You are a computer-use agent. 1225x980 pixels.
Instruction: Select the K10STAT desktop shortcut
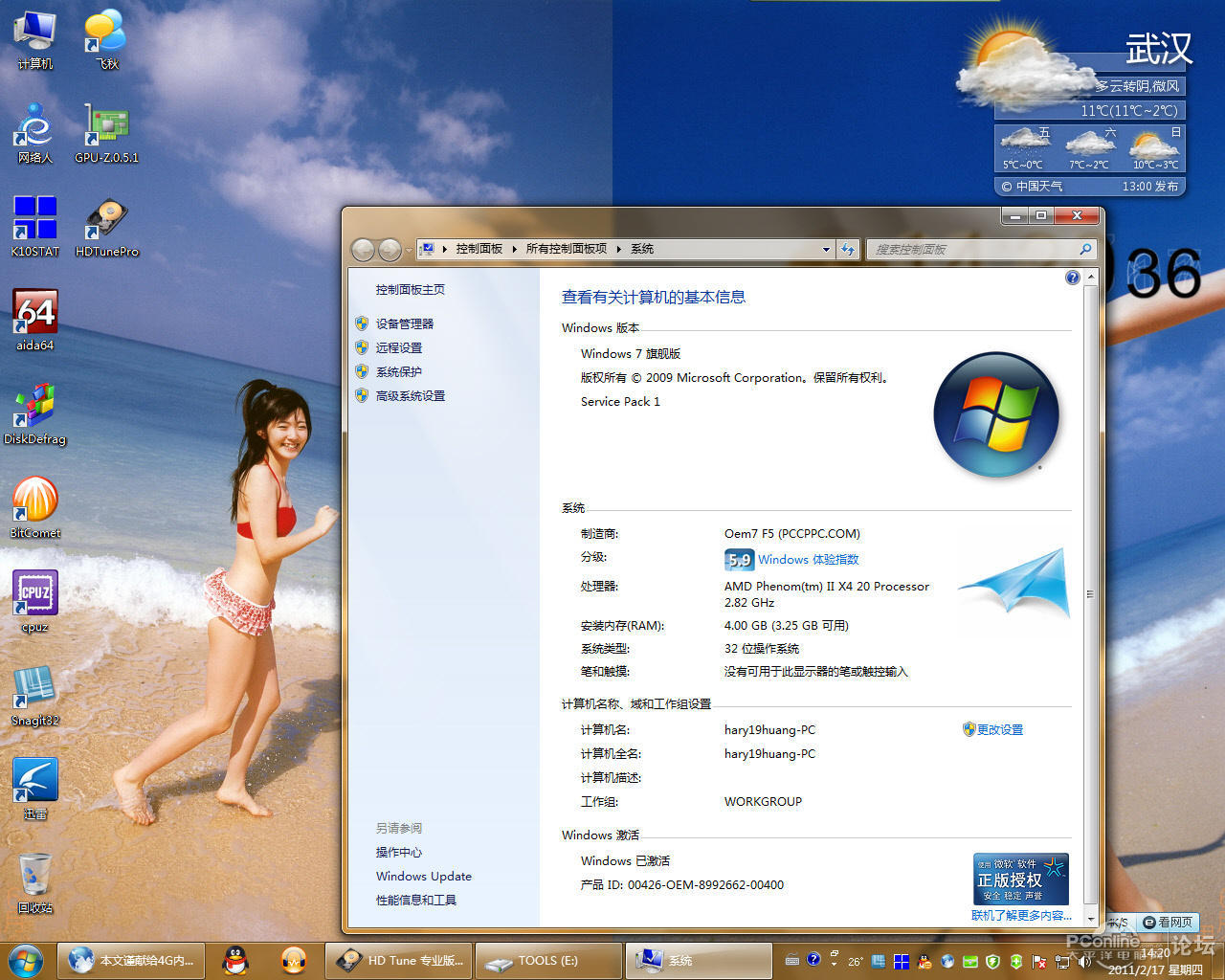tap(34, 226)
